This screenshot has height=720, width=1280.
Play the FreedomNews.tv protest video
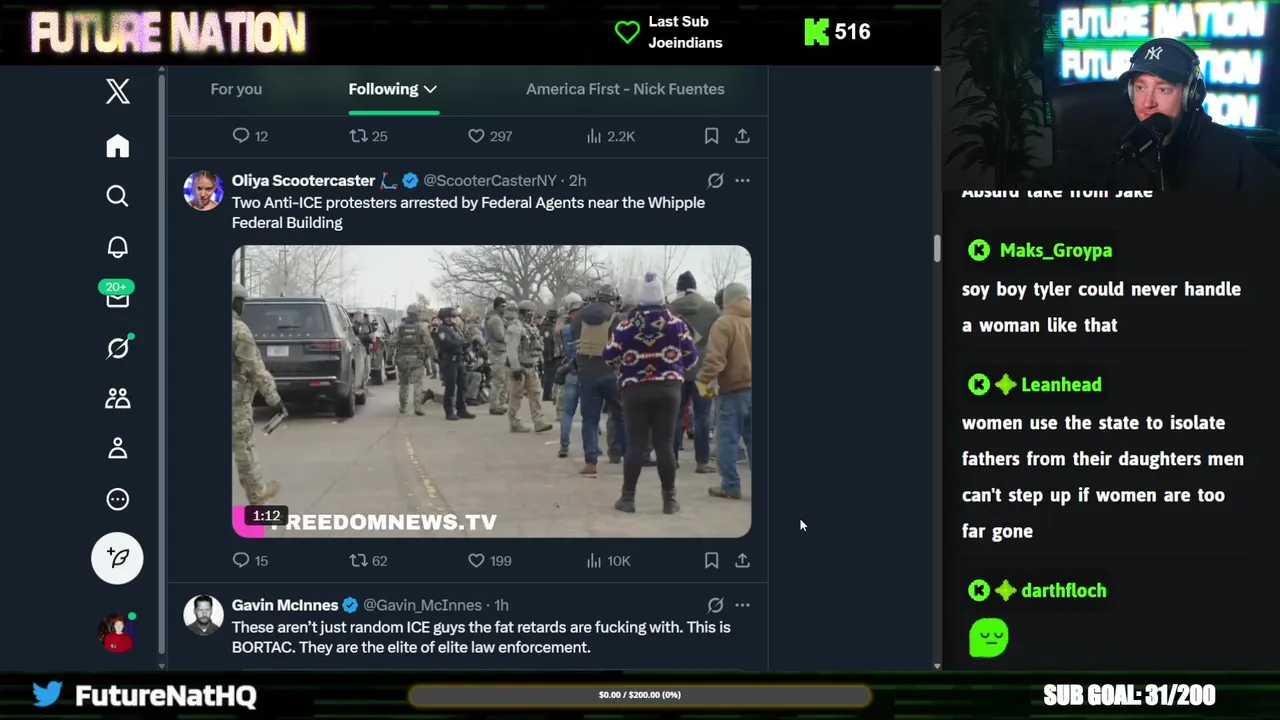[x=491, y=391]
